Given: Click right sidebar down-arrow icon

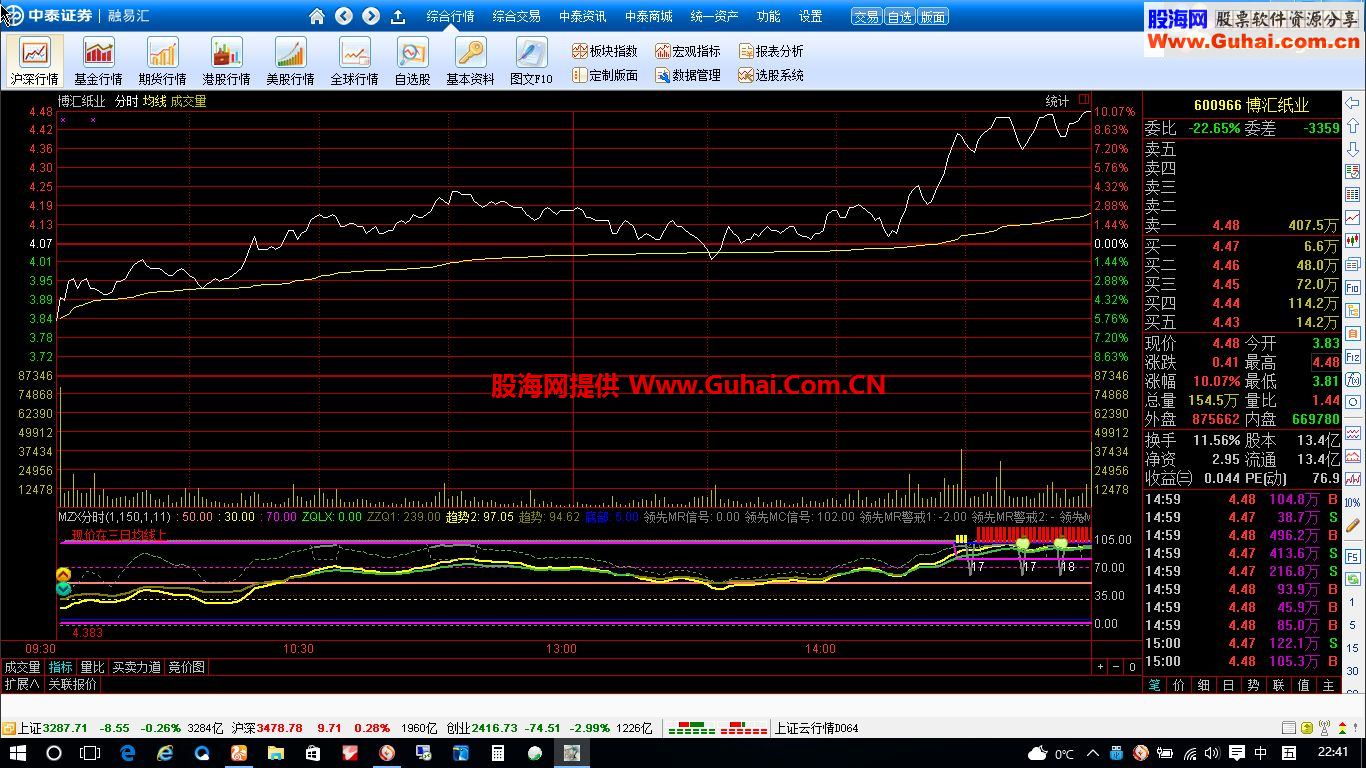Looking at the screenshot, I should click(x=1353, y=148).
